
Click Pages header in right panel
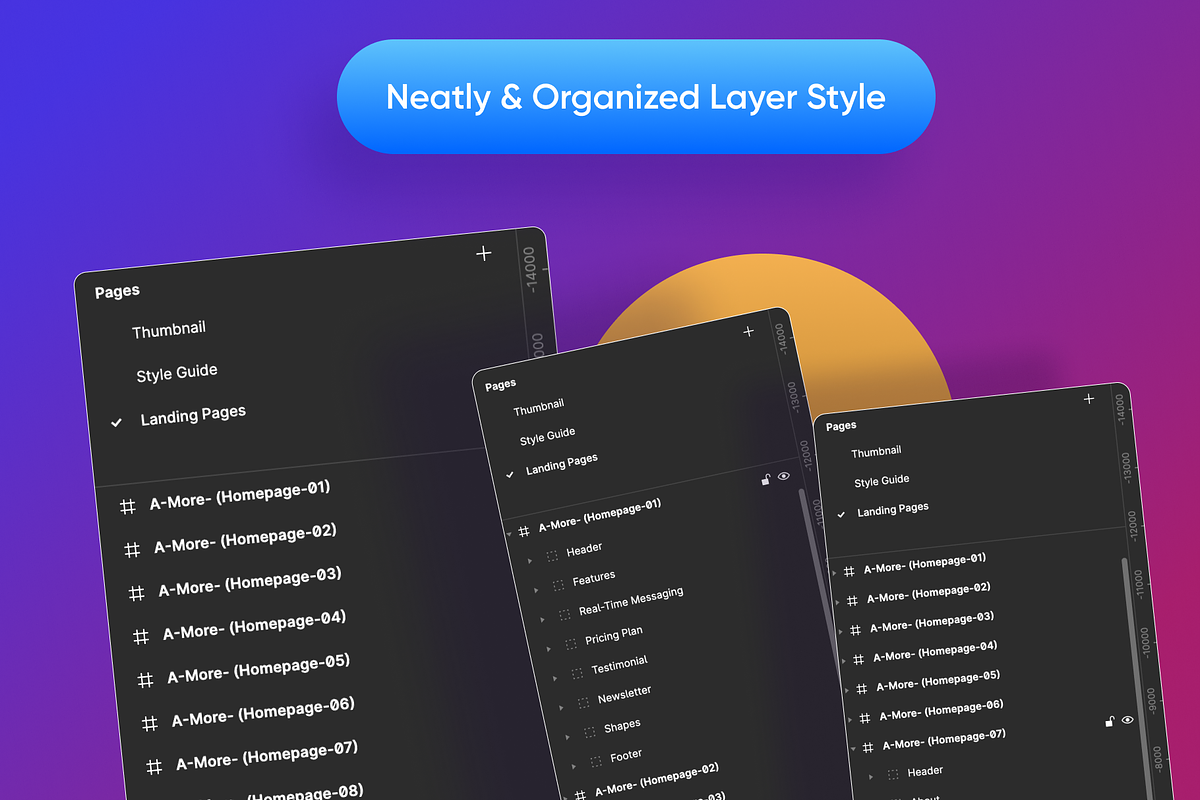coord(841,426)
